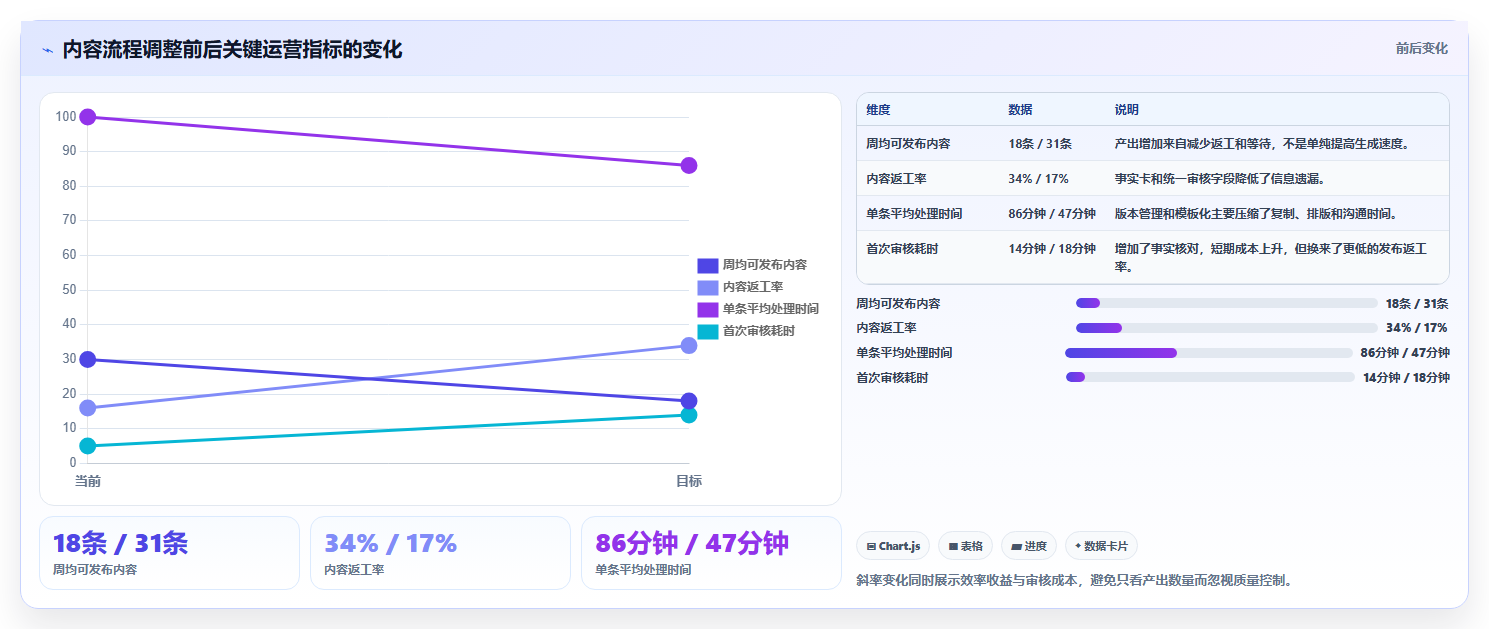Click the 单条平均处理时间 progress bar
Screen dimensions: 1489x629
point(1209,353)
